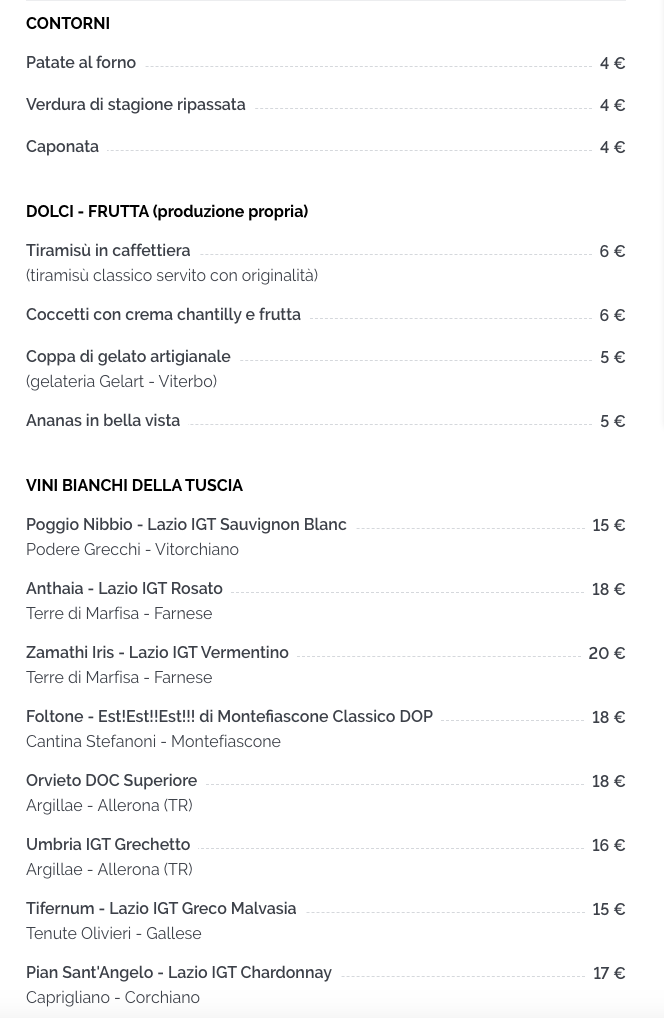Click Coccetti con crema chantilly e frutta
The image size is (664, 1018).
pos(164,314)
